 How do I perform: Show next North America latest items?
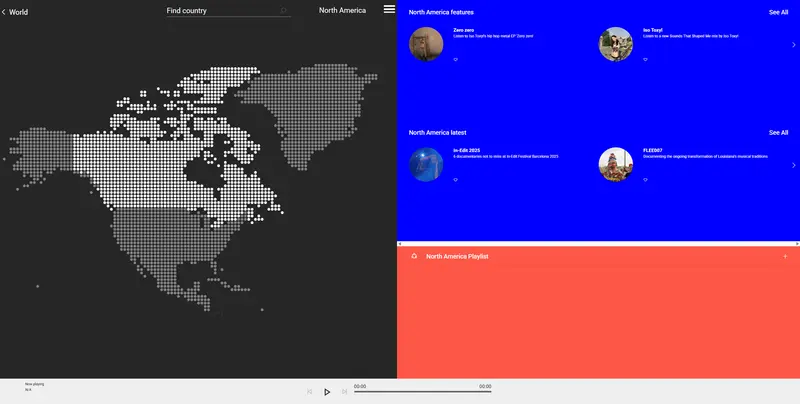click(793, 165)
